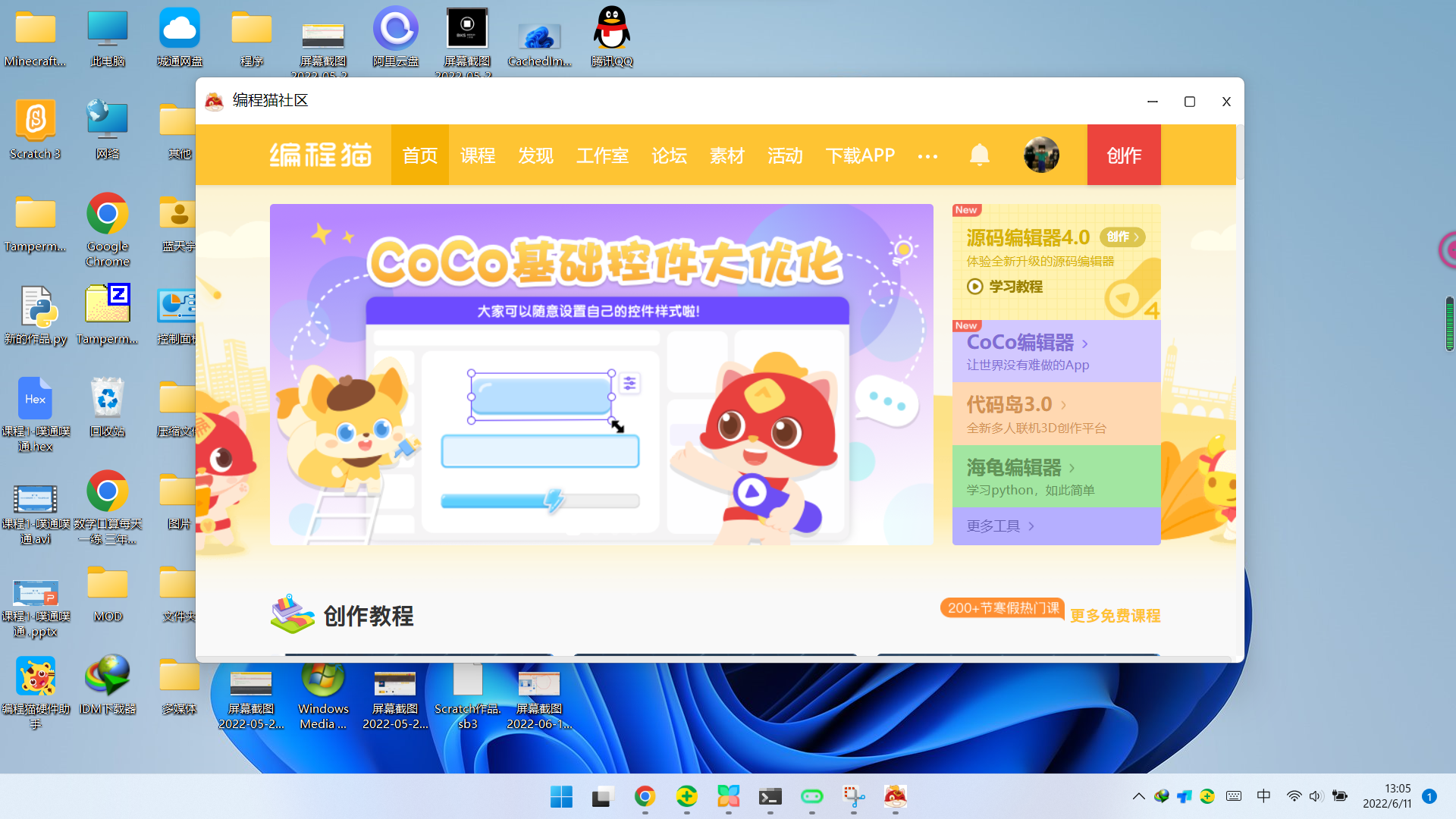Open the 数字口算每天一练 Chrome shortcut
This screenshot has width=1456, height=819.
[108, 508]
